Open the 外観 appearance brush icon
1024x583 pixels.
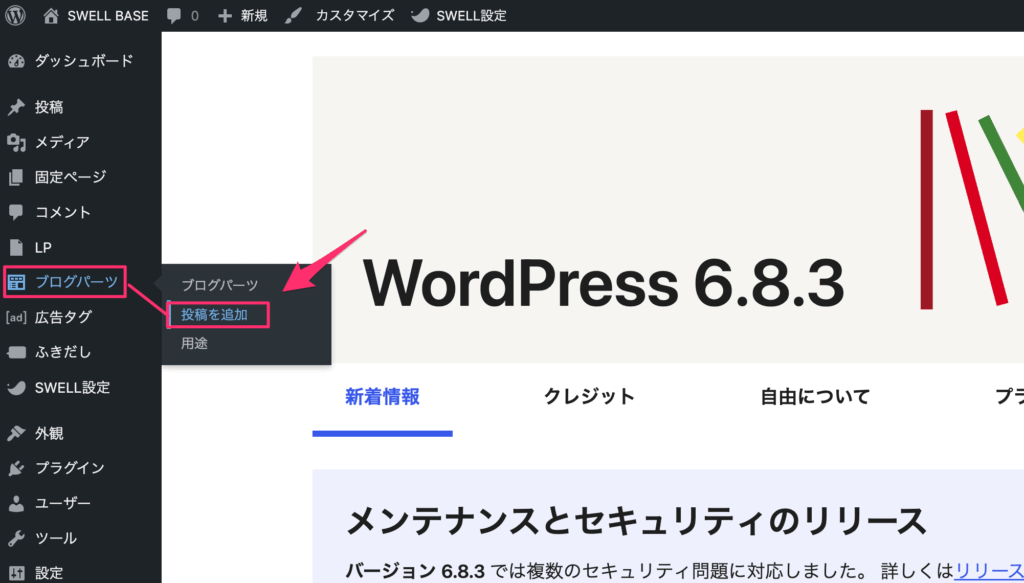click(16, 432)
